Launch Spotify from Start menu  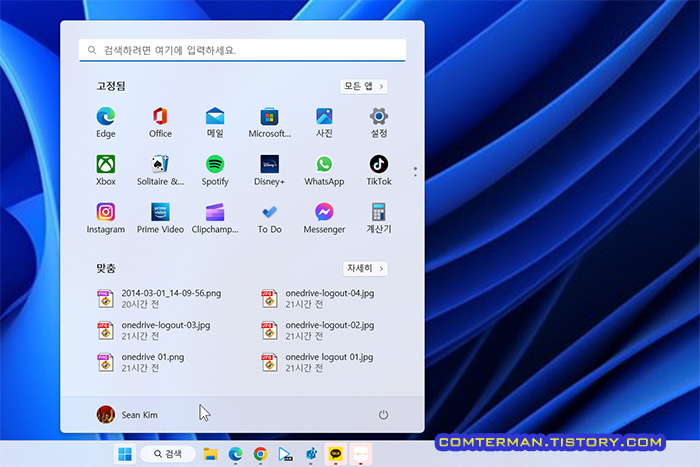[215, 170]
